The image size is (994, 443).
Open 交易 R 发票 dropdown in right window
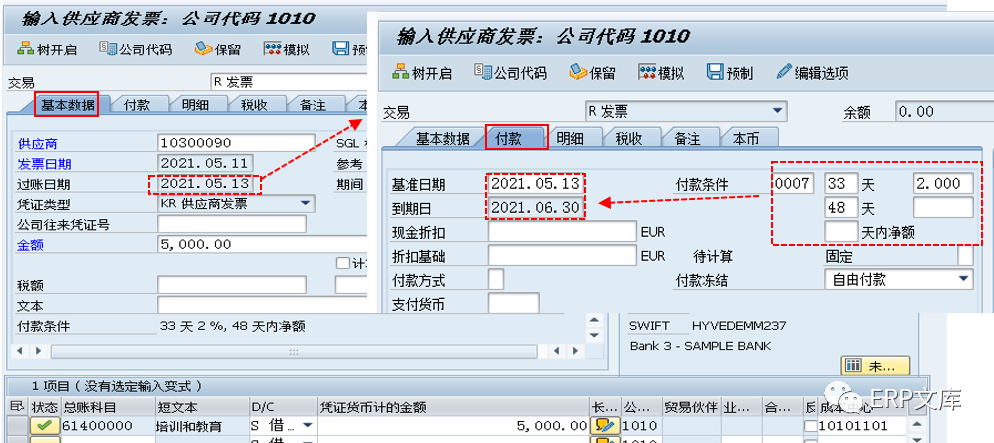[x=778, y=112]
